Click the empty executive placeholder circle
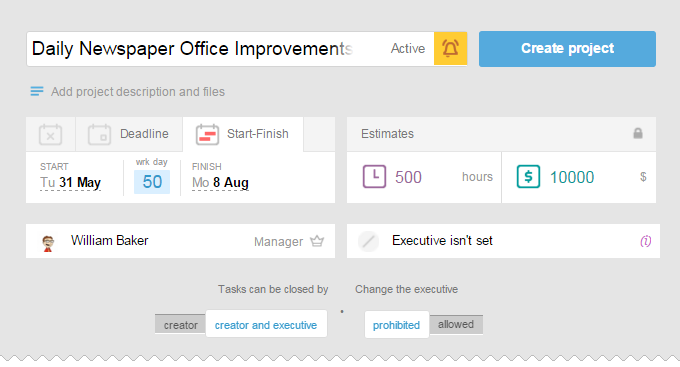Image resolution: width=680 pixels, height=367 pixels. point(368,241)
